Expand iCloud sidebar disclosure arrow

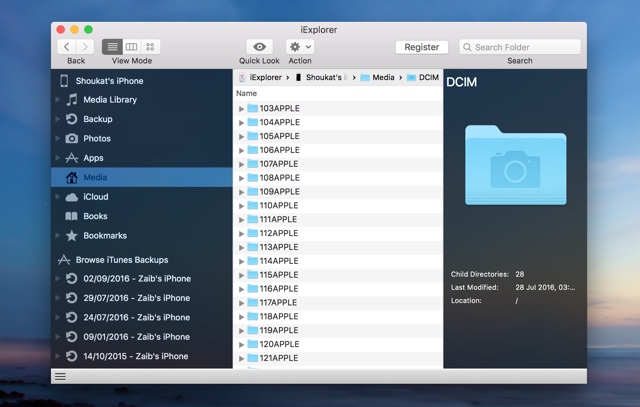(58, 197)
